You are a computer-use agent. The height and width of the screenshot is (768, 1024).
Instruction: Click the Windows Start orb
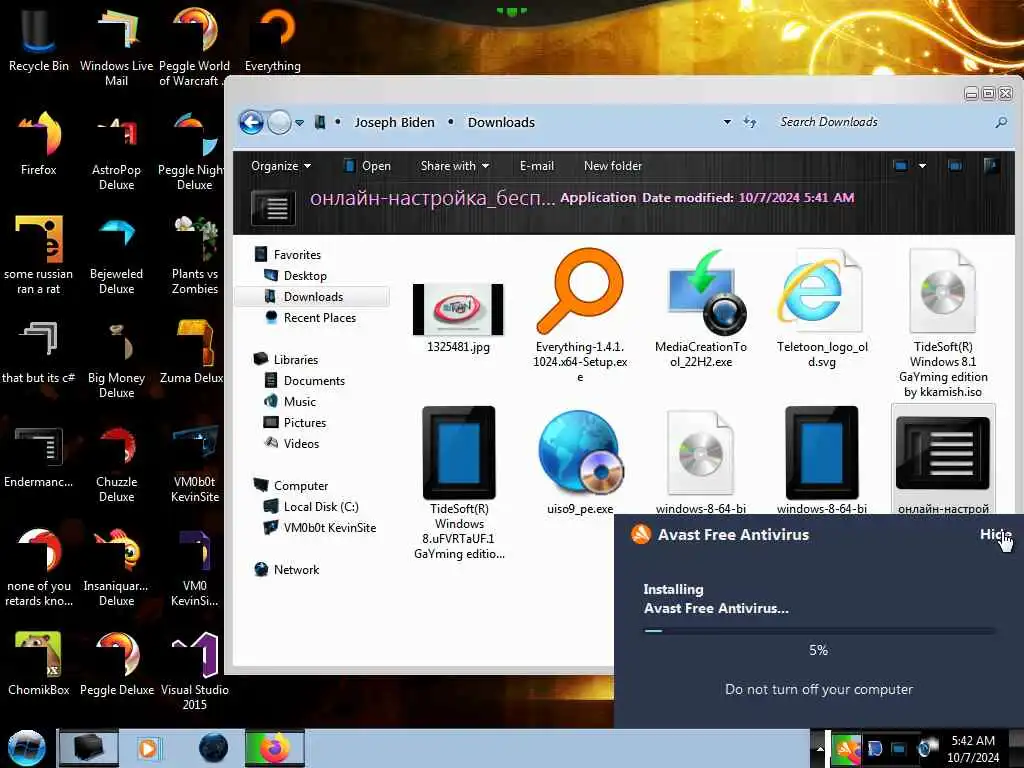27,748
